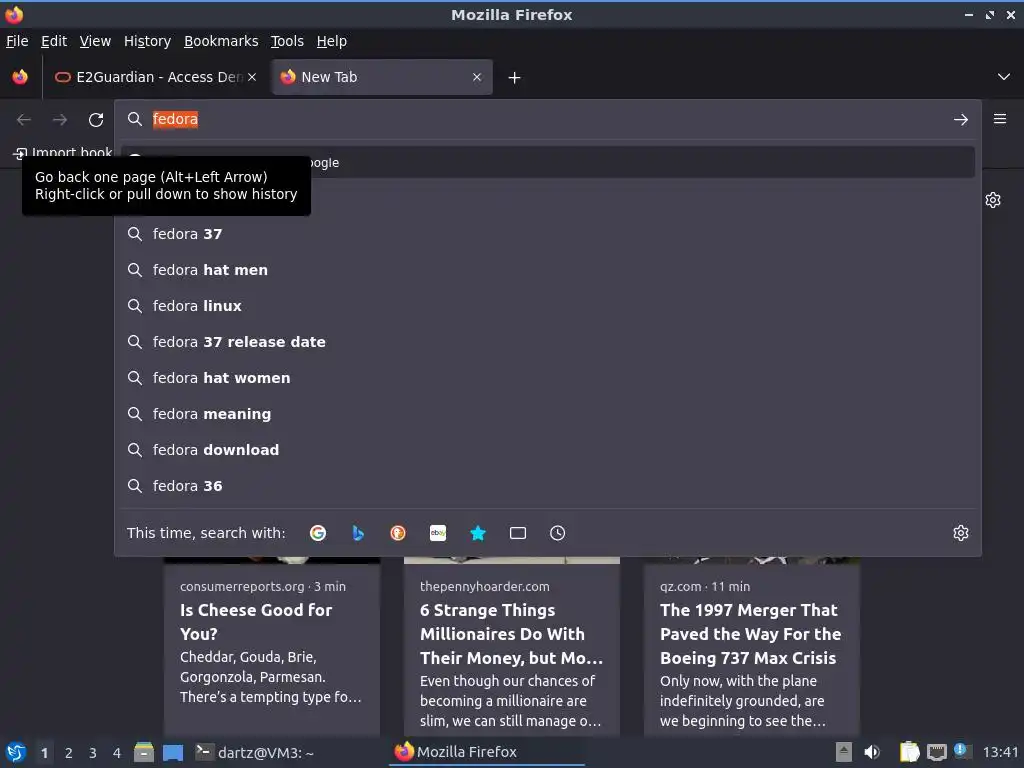Open 'Is Cheese Good for You?' article
The height and width of the screenshot is (768, 1024).
point(272,647)
